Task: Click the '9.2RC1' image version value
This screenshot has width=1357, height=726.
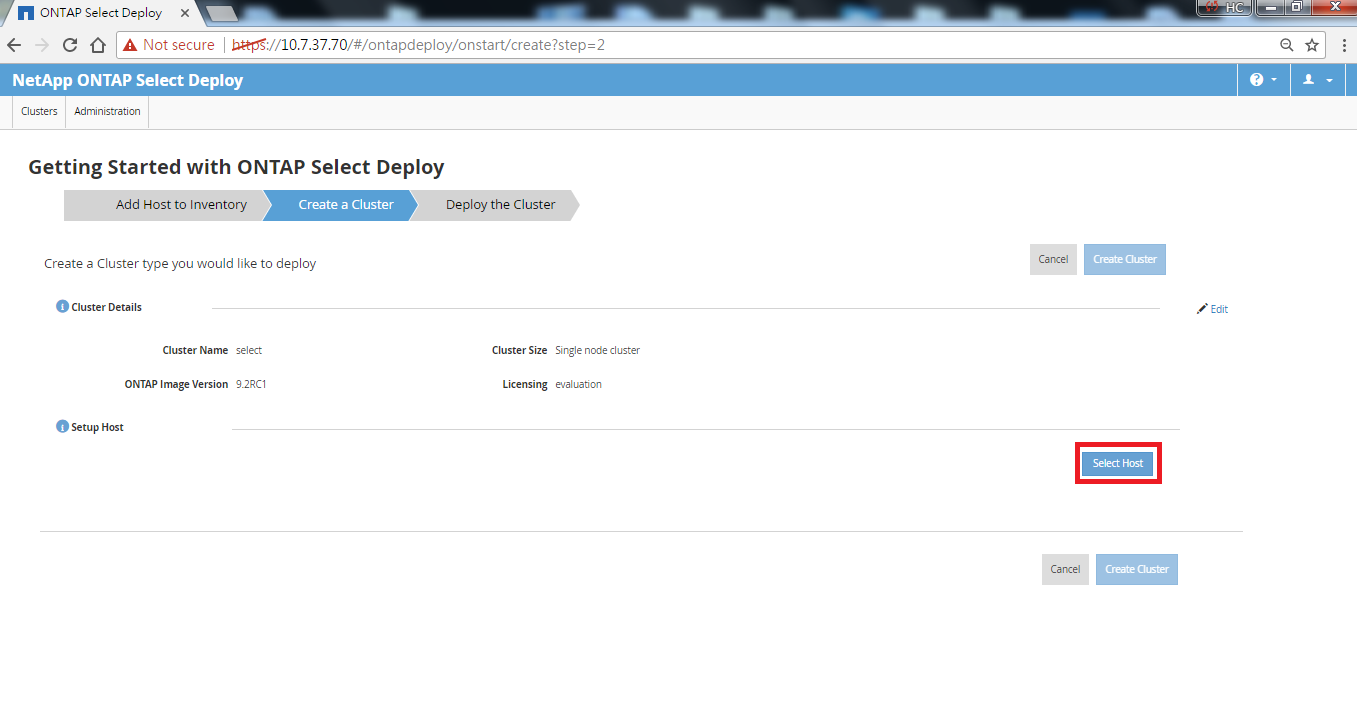Action: pyautogui.click(x=251, y=384)
